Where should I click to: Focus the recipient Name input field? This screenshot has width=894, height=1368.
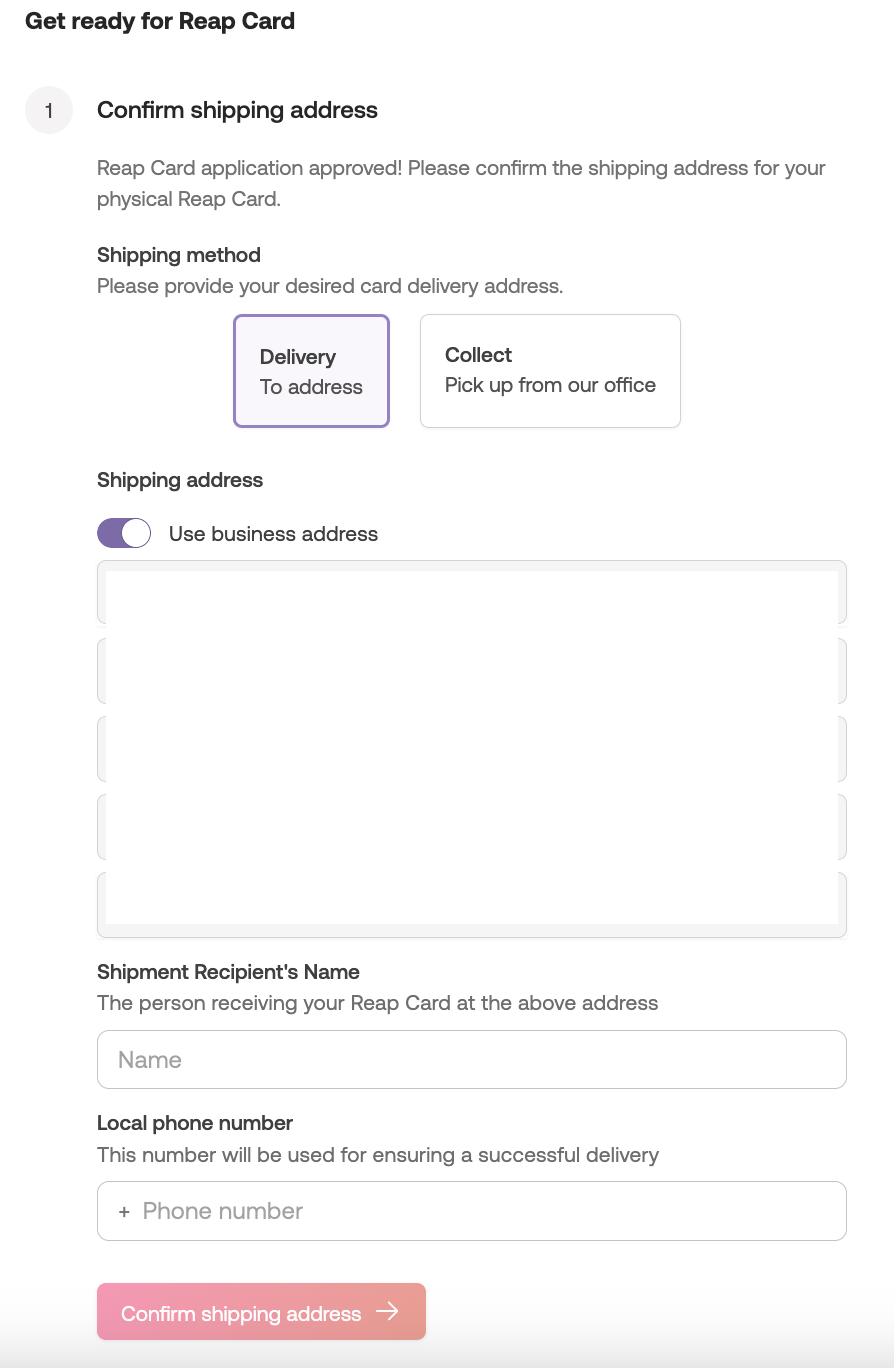tap(471, 1060)
